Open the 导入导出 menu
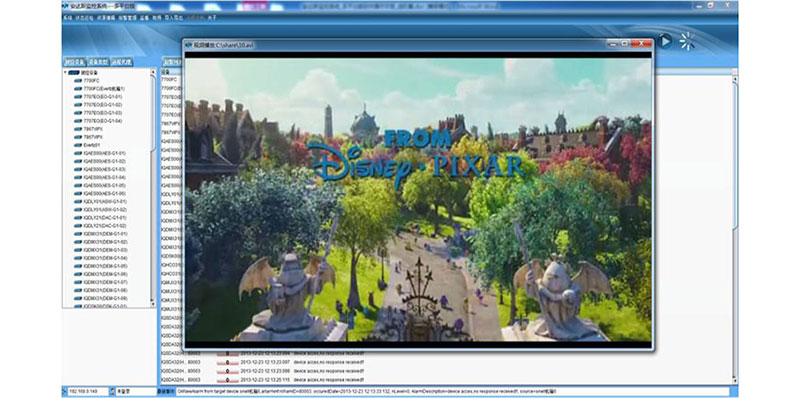Image resolution: width=801 pixels, height=398 pixels. click(173, 17)
